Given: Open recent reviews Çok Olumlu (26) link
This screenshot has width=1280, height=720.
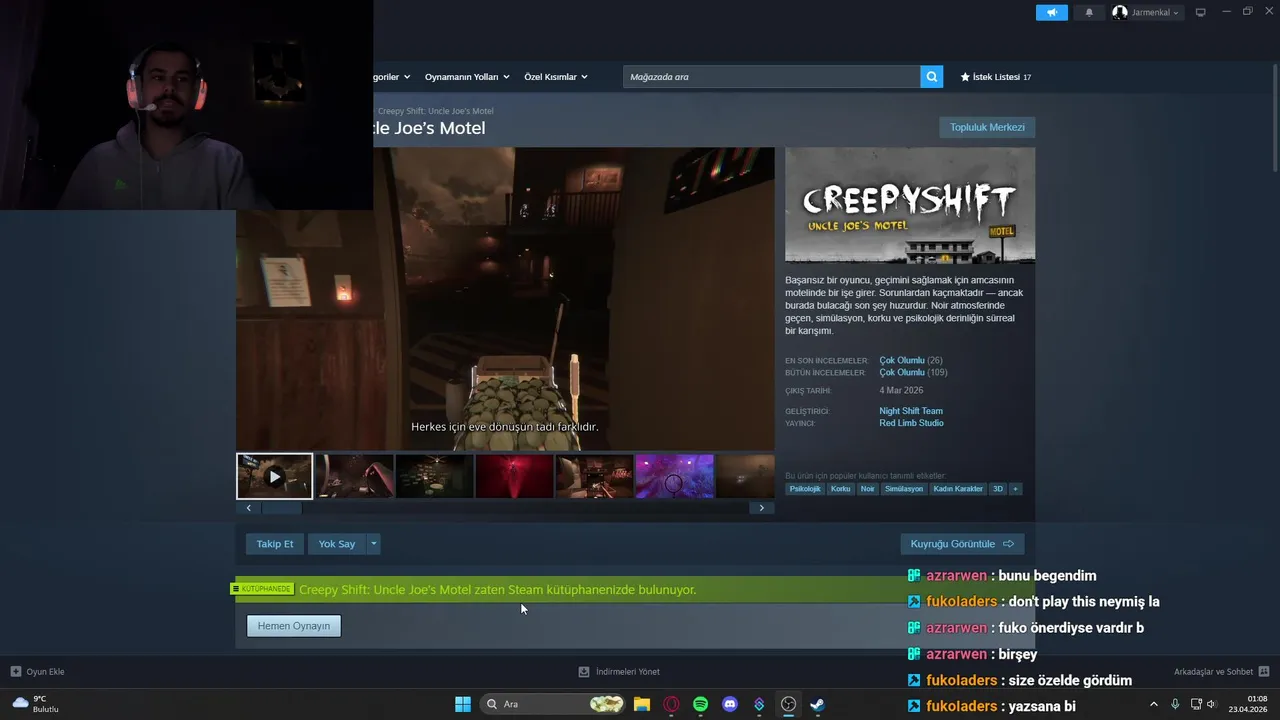Looking at the screenshot, I should click(911, 360).
